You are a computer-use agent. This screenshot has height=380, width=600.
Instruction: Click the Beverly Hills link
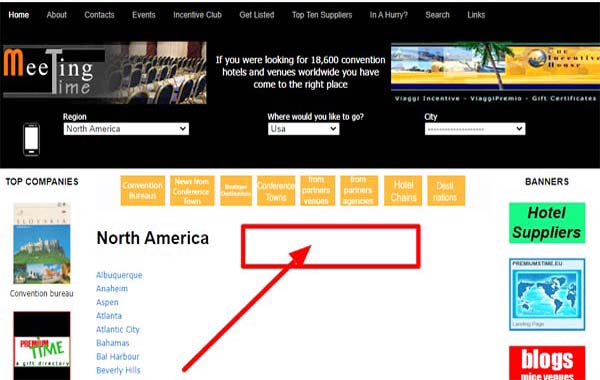click(x=118, y=370)
